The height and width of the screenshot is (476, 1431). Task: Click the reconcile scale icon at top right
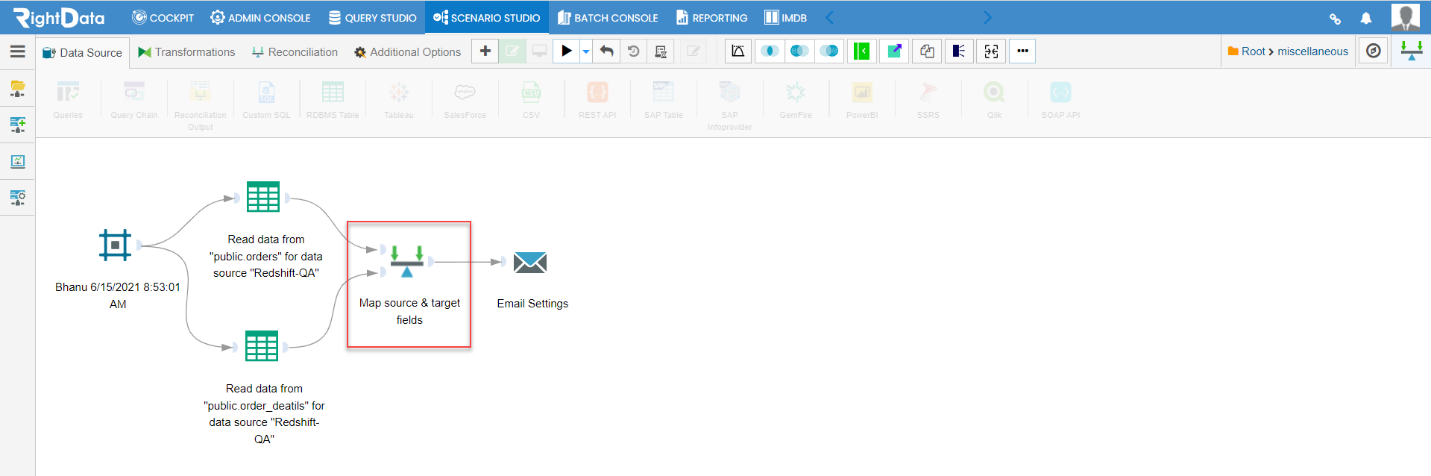1412,51
